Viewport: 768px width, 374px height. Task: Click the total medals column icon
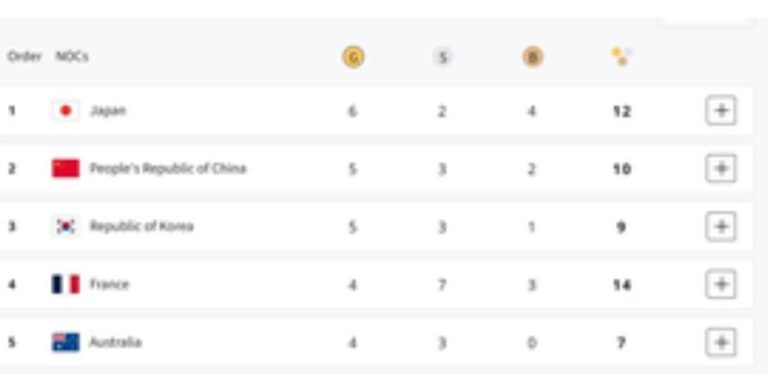tap(622, 57)
